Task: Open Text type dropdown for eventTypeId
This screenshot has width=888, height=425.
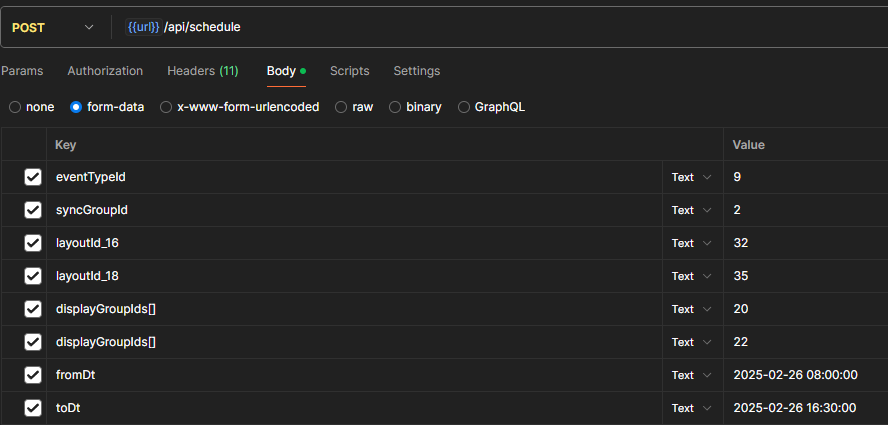Action: coord(691,177)
